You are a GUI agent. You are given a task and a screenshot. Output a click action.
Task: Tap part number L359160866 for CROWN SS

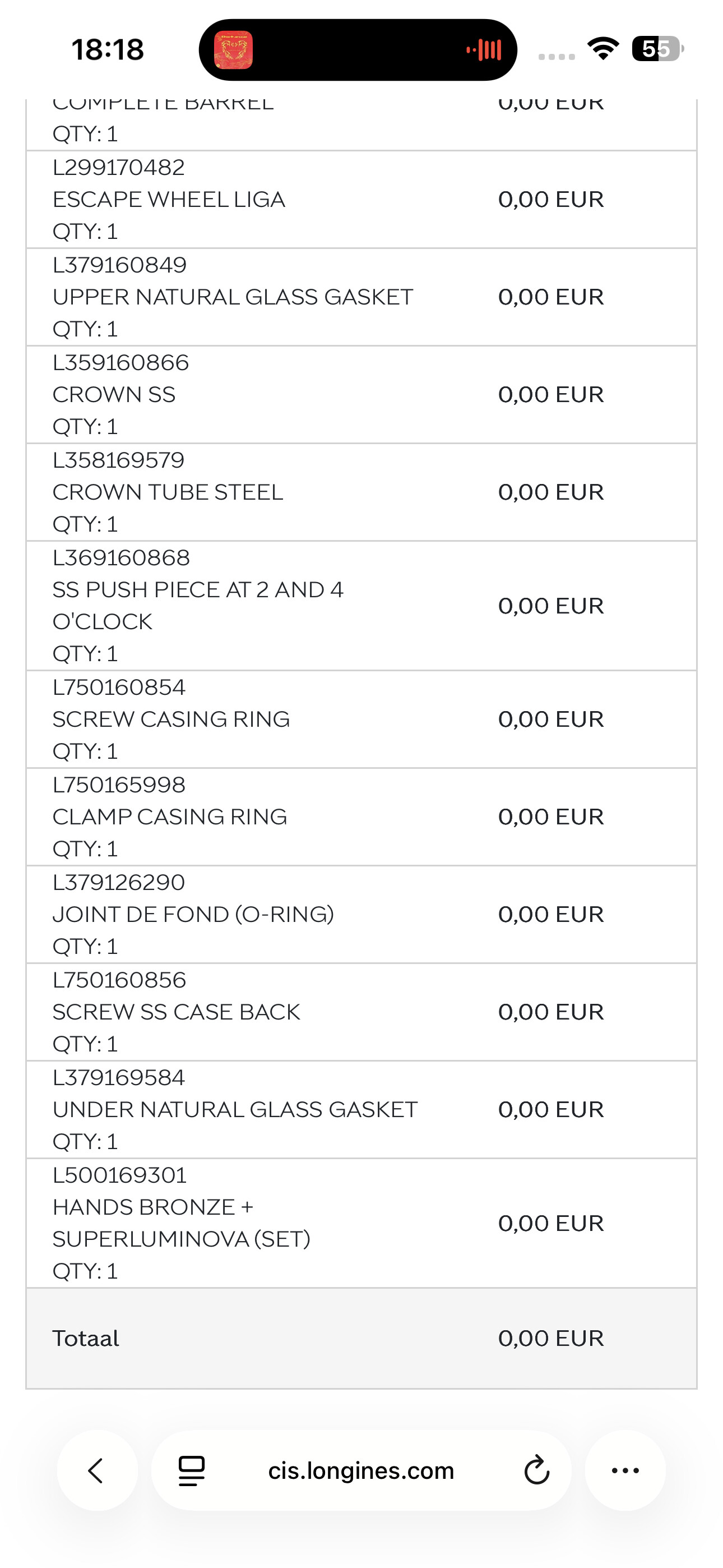(x=121, y=363)
